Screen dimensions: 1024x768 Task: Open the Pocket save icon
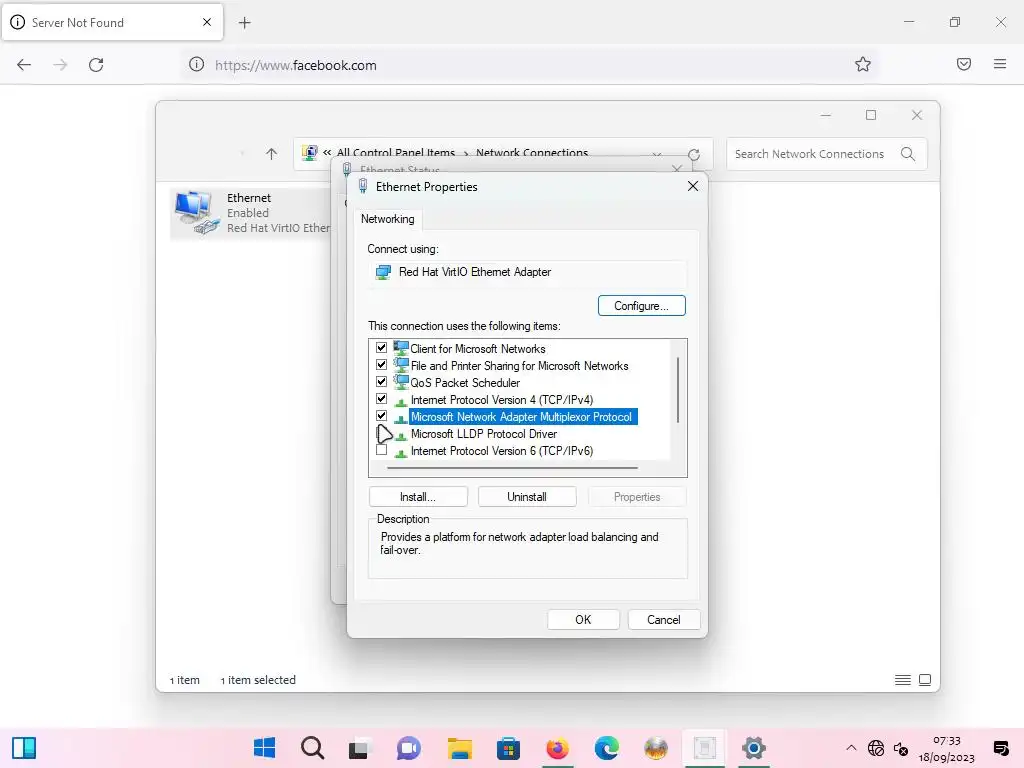click(x=964, y=64)
